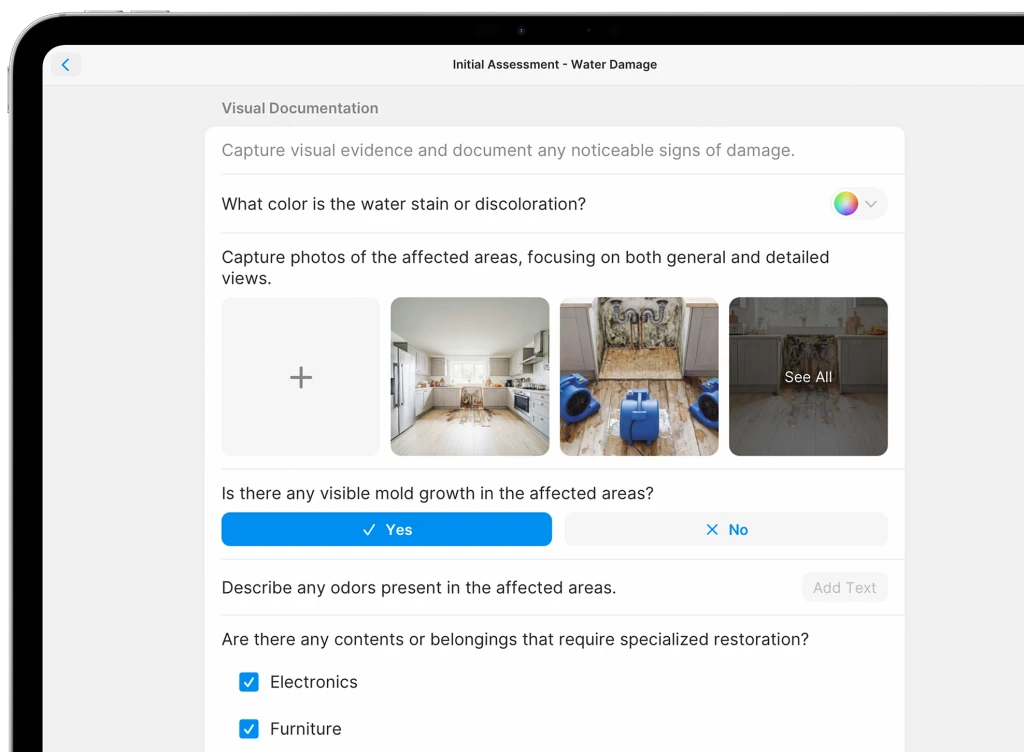
Task: Click the water stain color question text
Action: click(x=404, y=204)
